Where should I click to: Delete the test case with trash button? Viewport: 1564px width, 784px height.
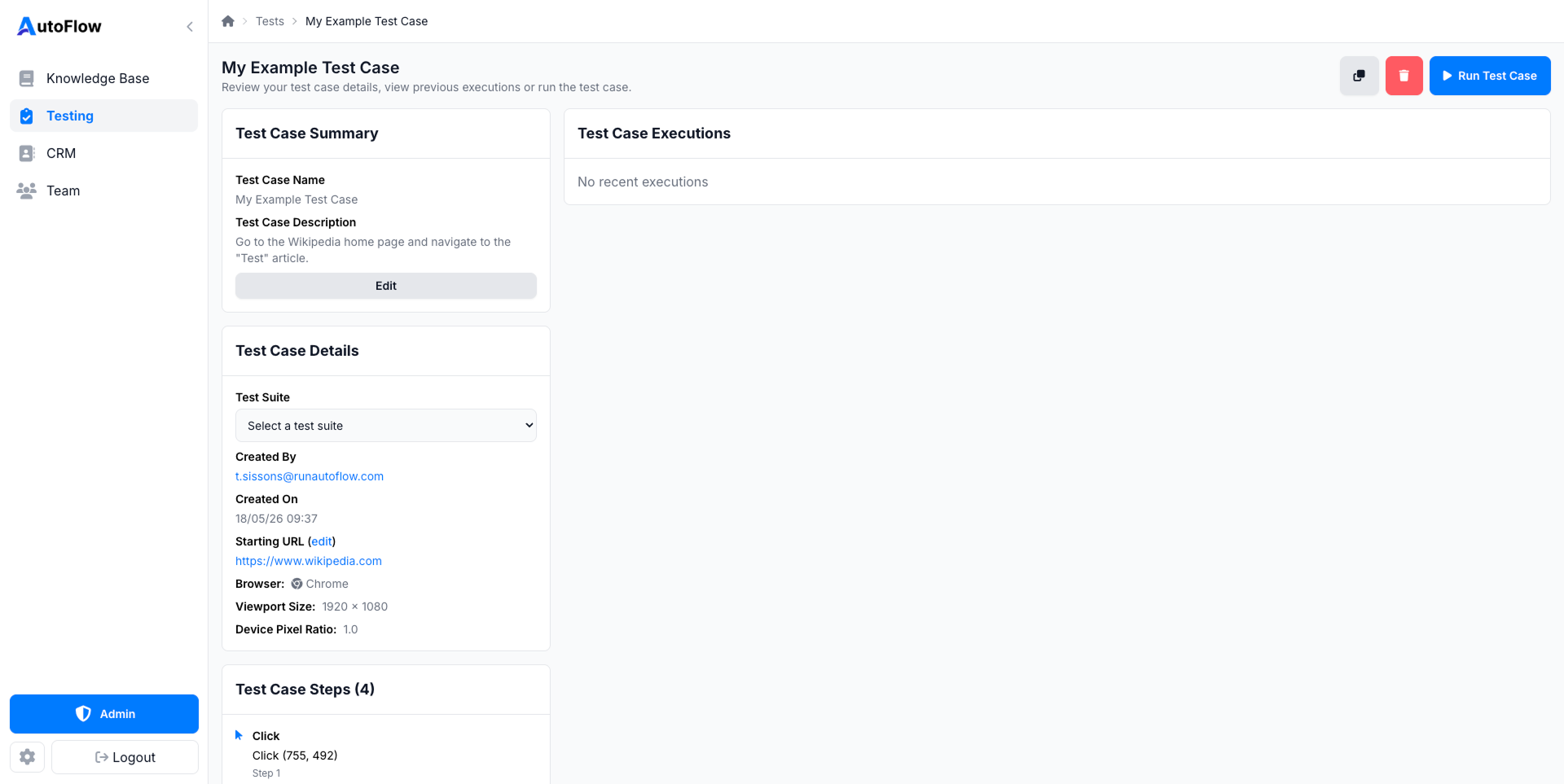[x=1404, y=76]
